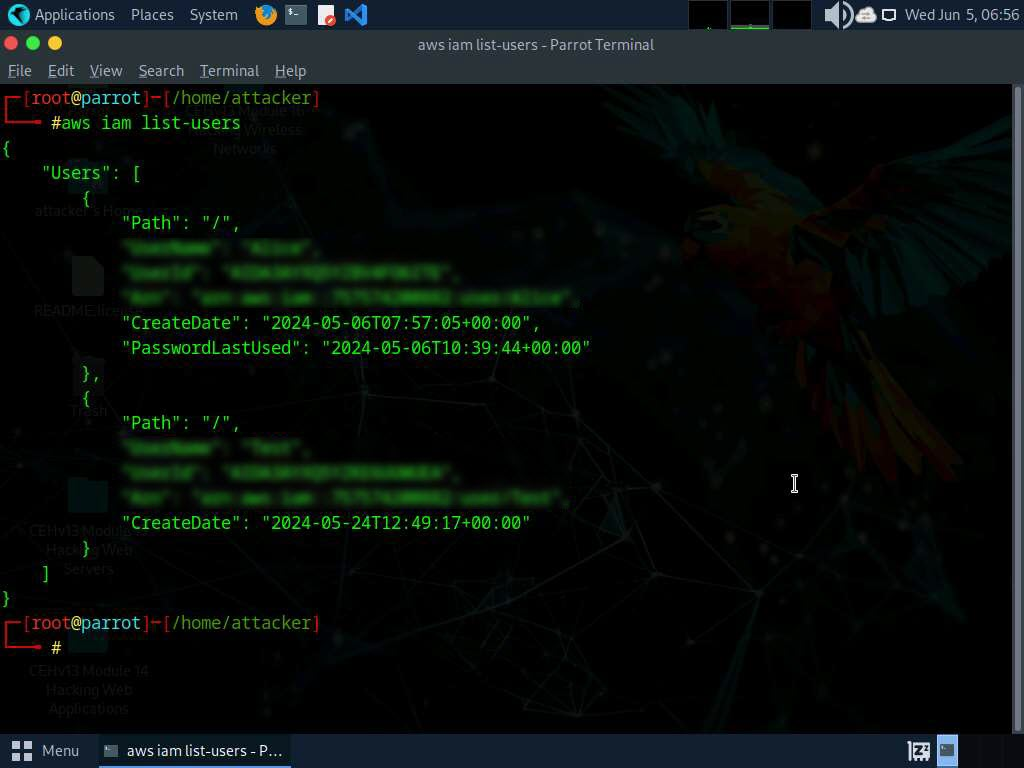Open the Terminal menu
Screen dimensions: 1024x768
[229, 71]
